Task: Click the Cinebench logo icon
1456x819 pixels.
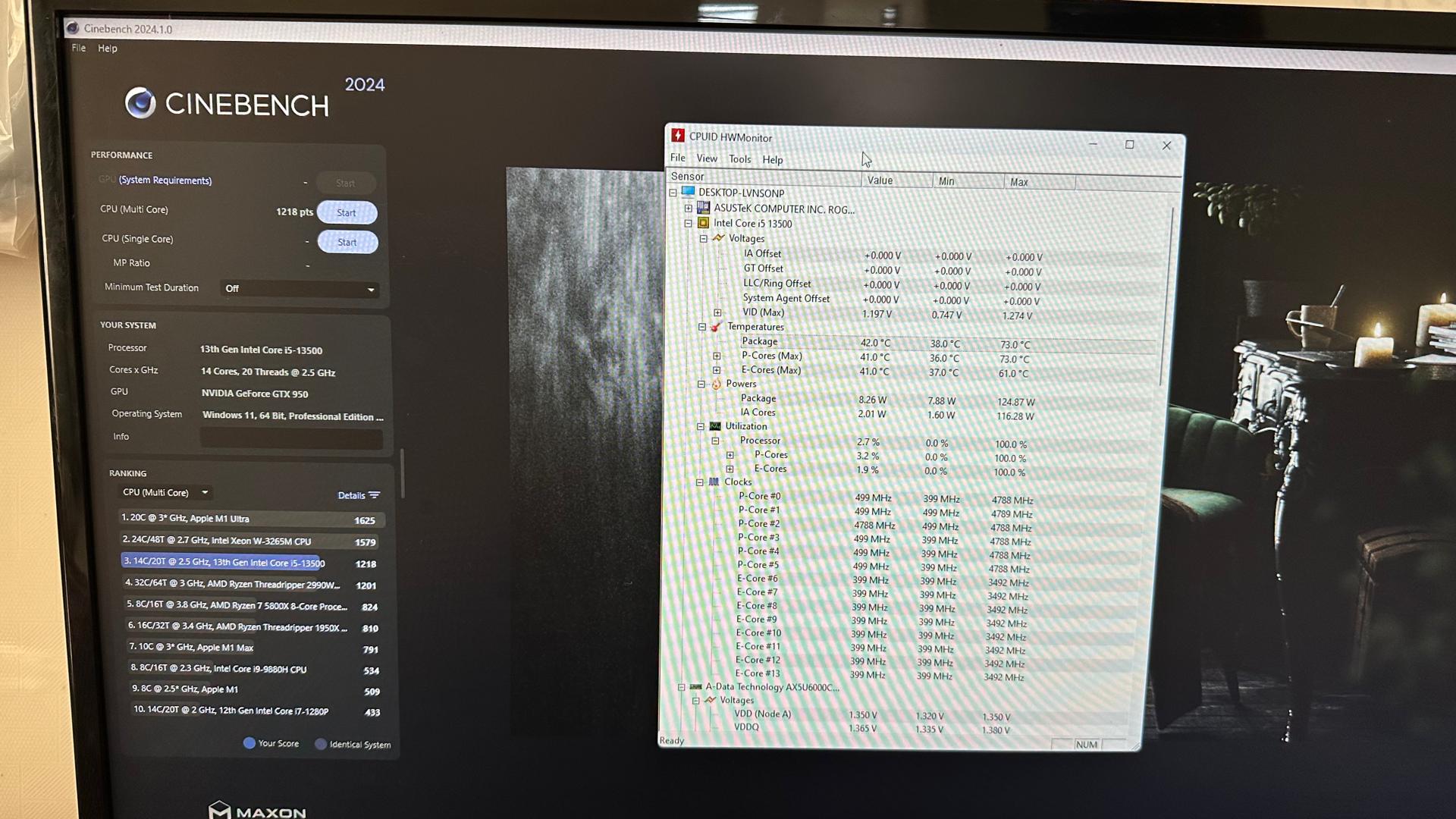Action: coord(140,103)
